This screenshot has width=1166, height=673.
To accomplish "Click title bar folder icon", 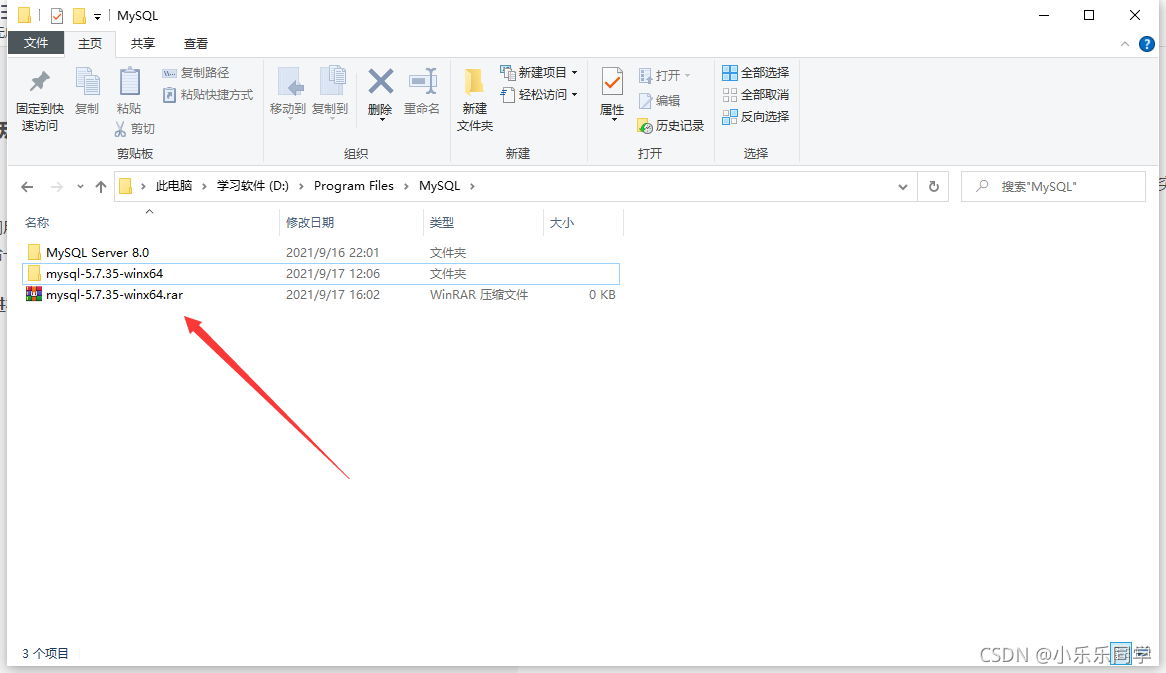I will tap(24, 15).
